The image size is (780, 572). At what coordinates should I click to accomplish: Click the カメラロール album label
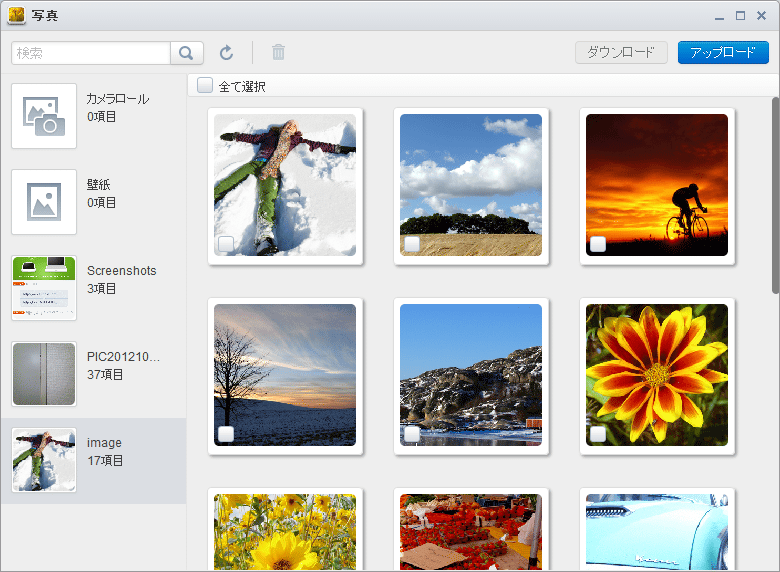(118, 98)
